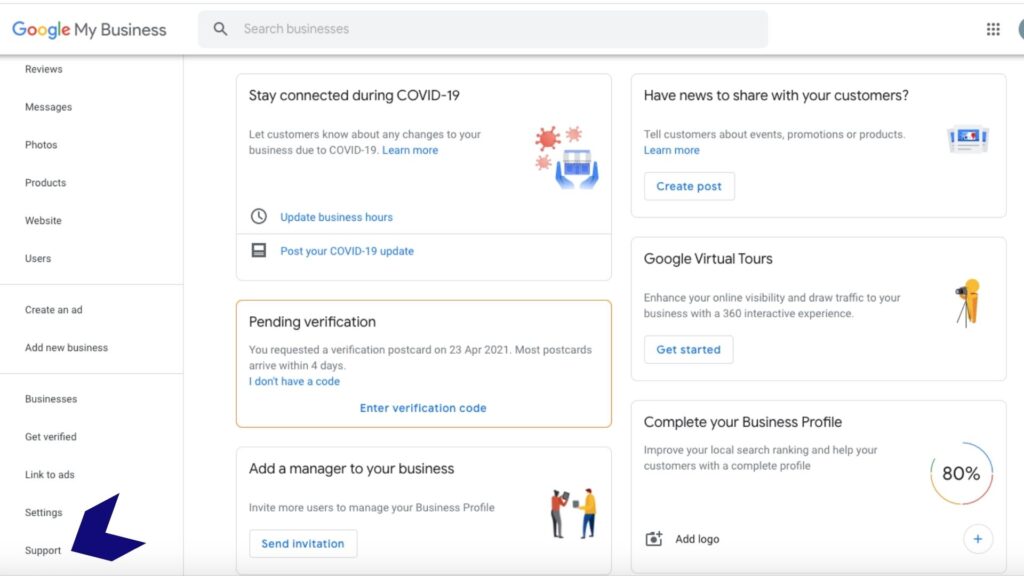Open Messages in the sidebar
Viewport: 1024px width, 576px height.
click(48, 107)
